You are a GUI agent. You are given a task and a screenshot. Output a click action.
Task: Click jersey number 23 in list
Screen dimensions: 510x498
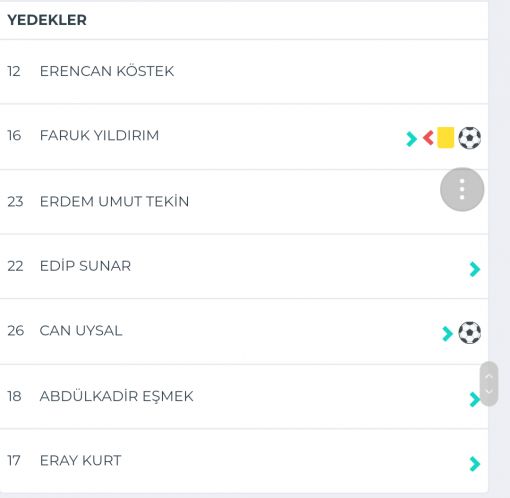(x=15, y=202)
